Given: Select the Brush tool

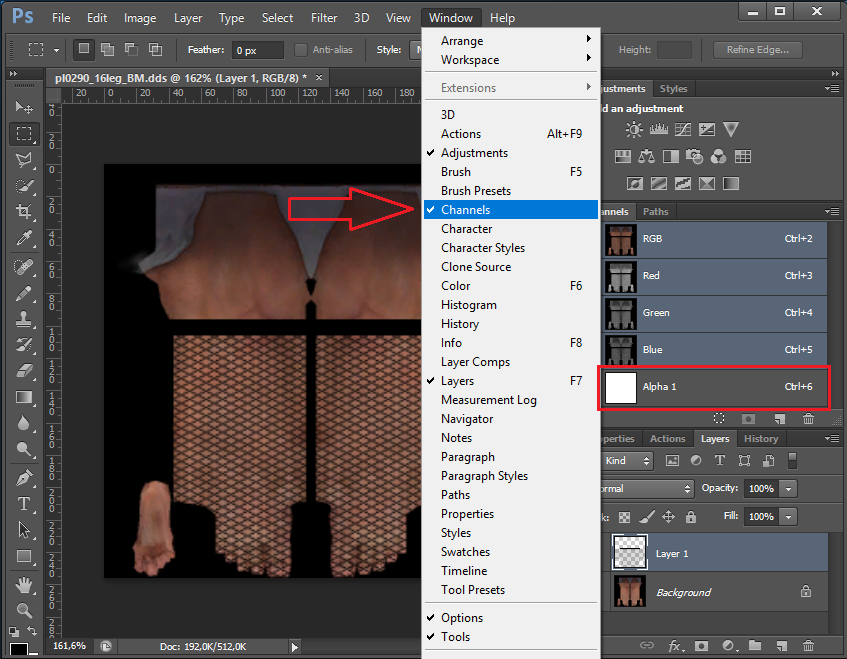Looking at the screenshot, I should (24, 293).
